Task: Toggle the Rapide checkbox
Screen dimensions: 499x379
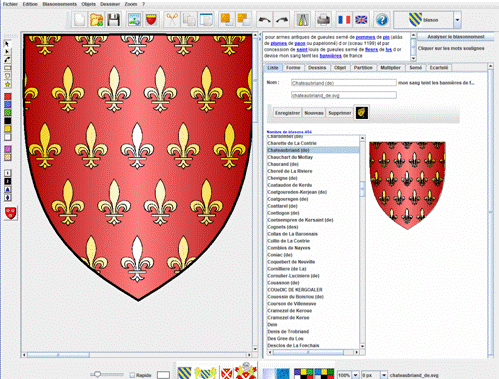Action: tap(132, 375)
